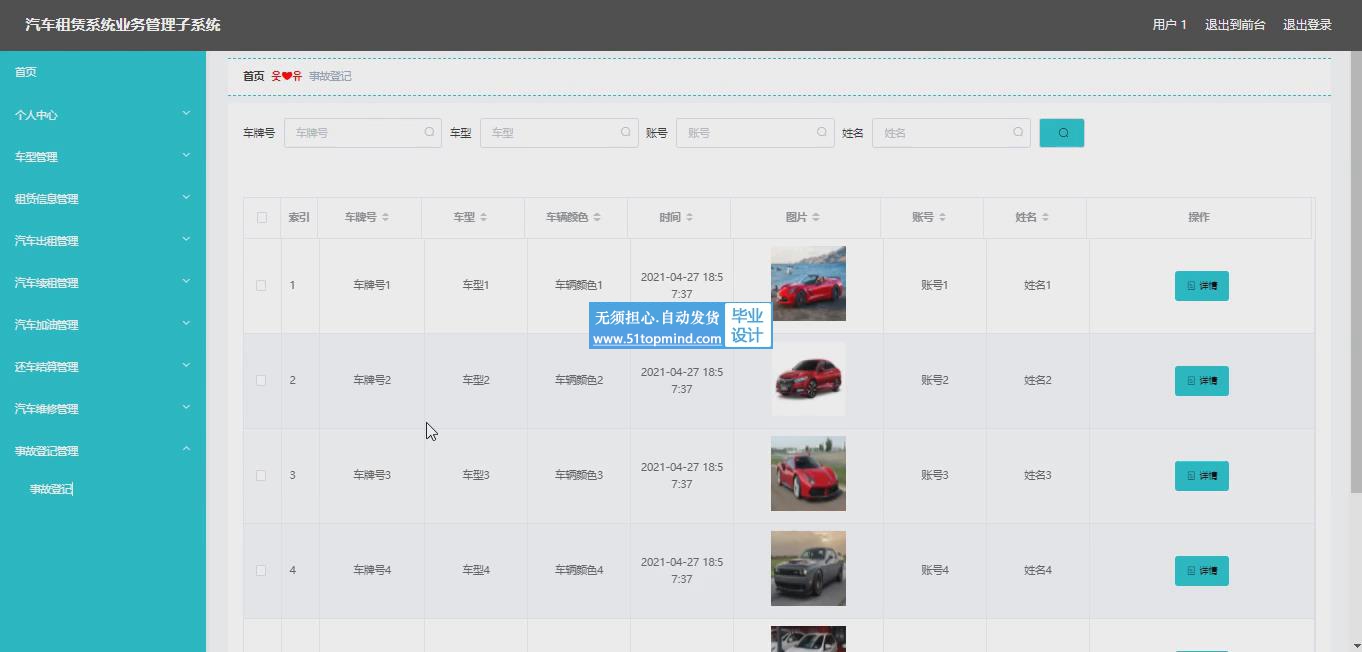Sort table by 车牌号 column arrows
The image size is (1362, 652).
coord(385,217)
